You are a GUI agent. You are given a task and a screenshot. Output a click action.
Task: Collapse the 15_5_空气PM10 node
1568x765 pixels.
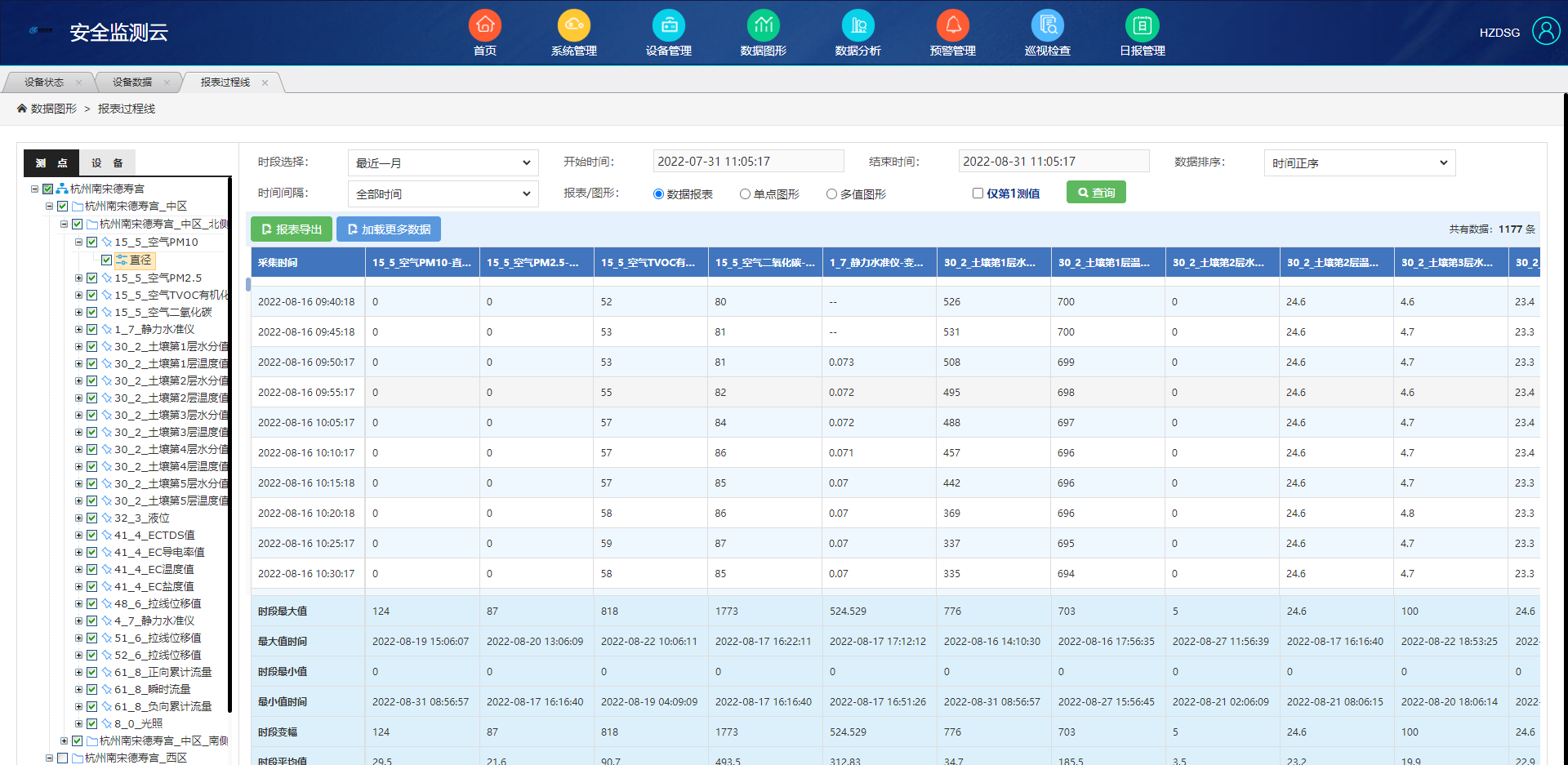79,242
